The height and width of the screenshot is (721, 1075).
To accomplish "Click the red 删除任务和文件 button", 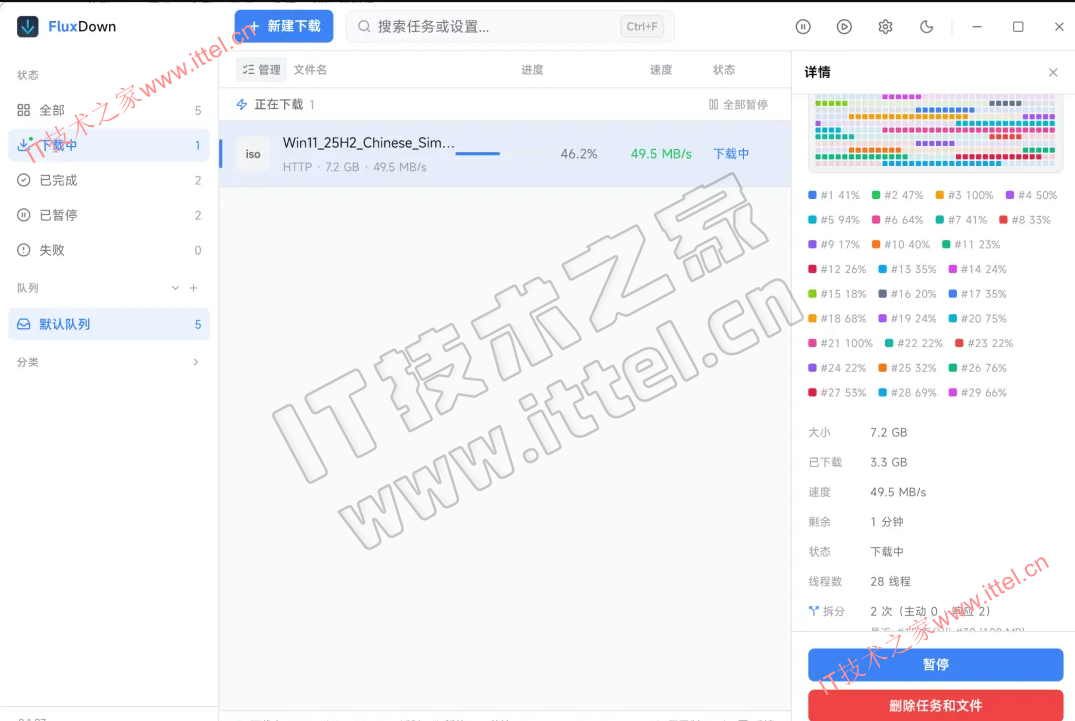I will 935,705.
